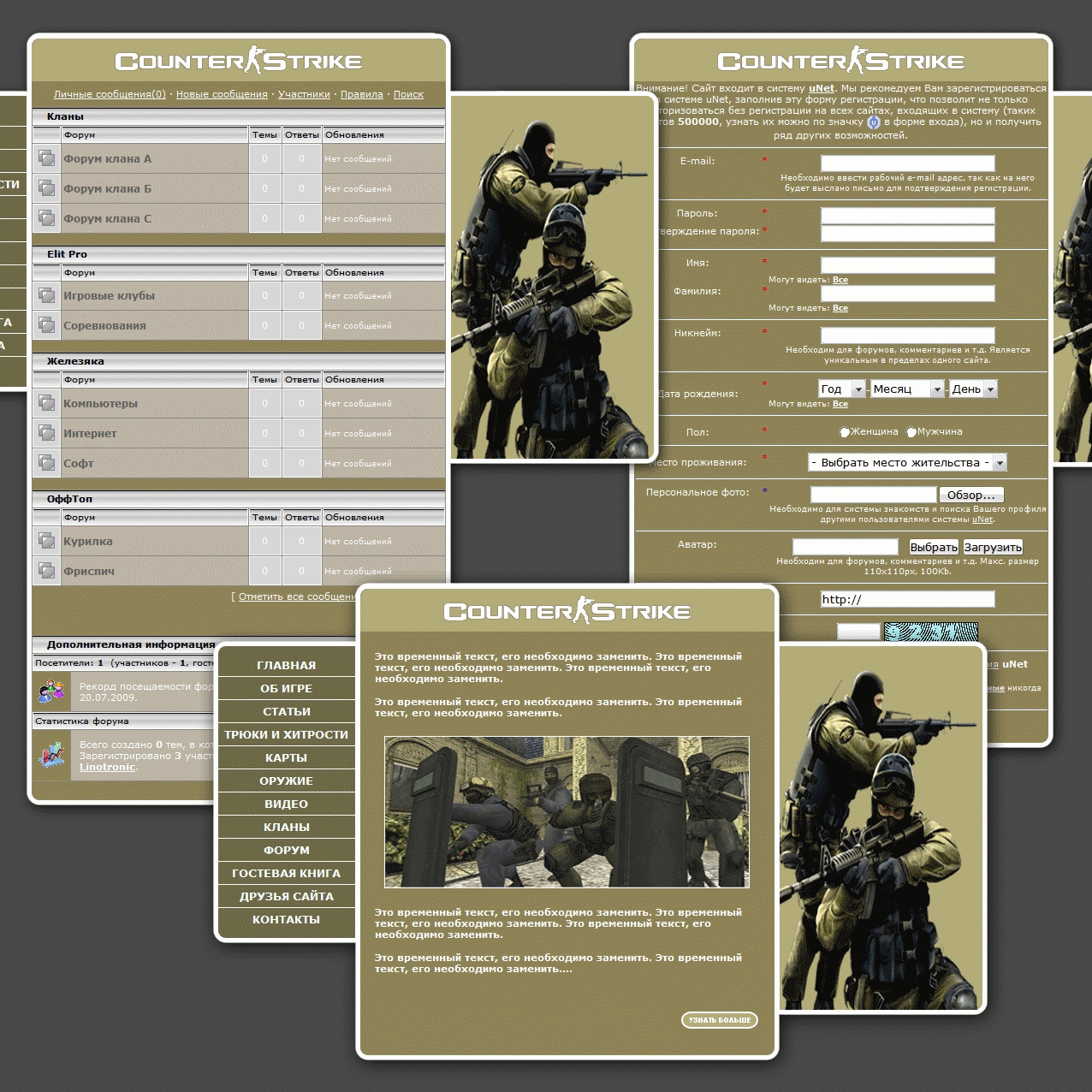Follow the Linotronic user link
1092x1092 pixels.
(107, 767)
